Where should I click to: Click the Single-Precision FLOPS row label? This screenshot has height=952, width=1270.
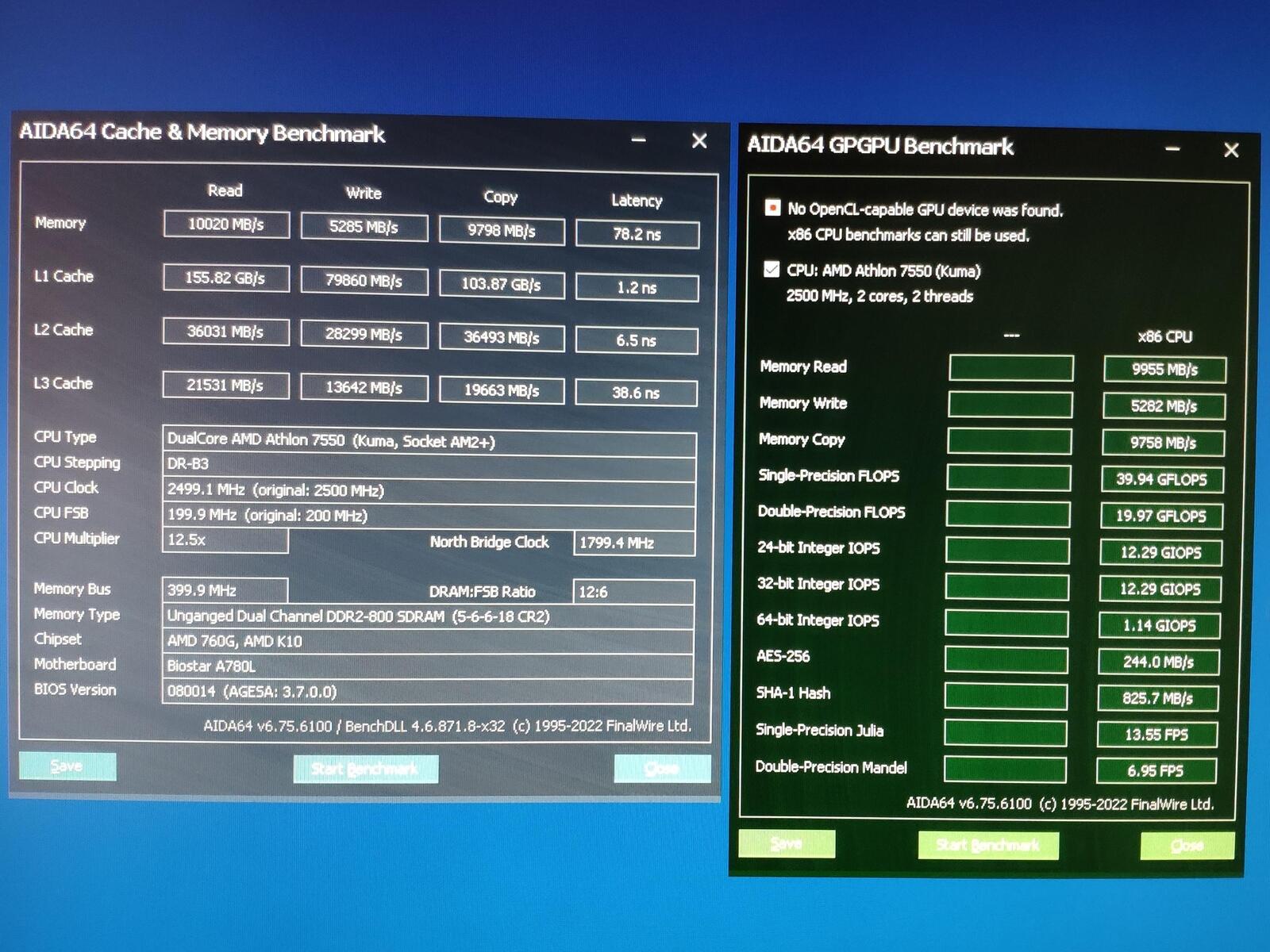tap(829, 476)
